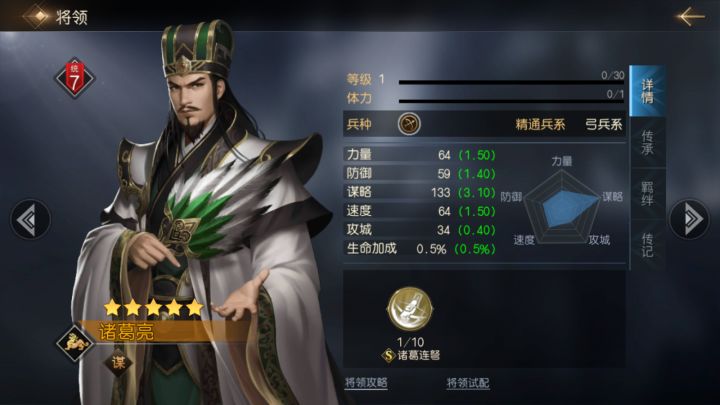Click the 体力 stamina bar
720x405 pixels.
pyautogui.click(x=511, y=100)
